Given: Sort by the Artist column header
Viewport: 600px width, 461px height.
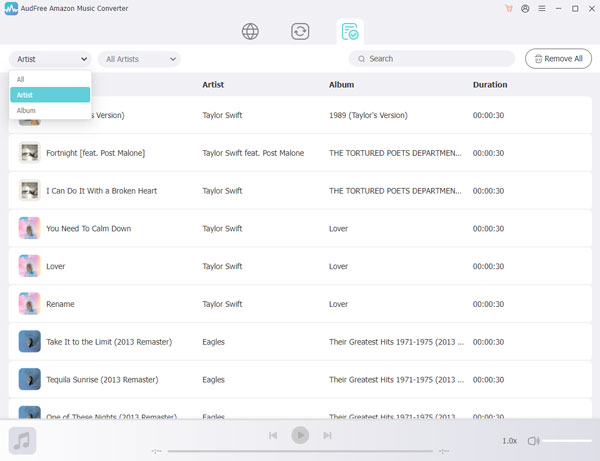Looking at the screenshot, I should pyautogui.click(x=213, y=85).
